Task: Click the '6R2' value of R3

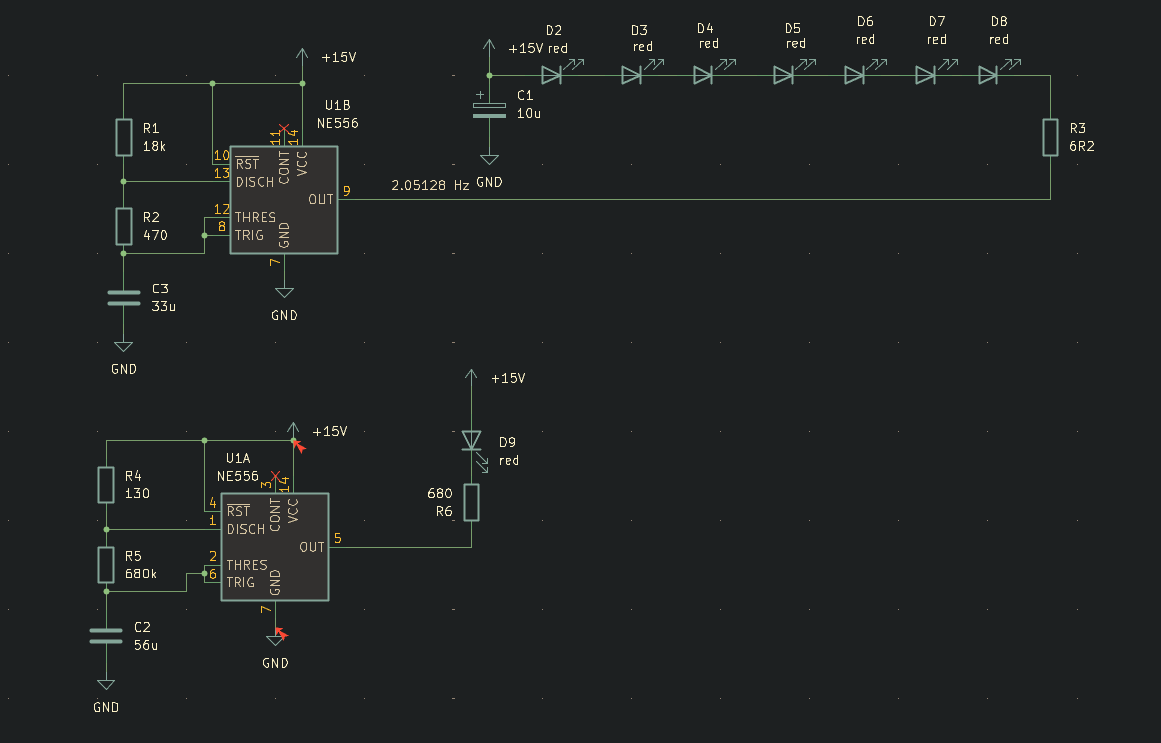Action: tap(1082, 147)
